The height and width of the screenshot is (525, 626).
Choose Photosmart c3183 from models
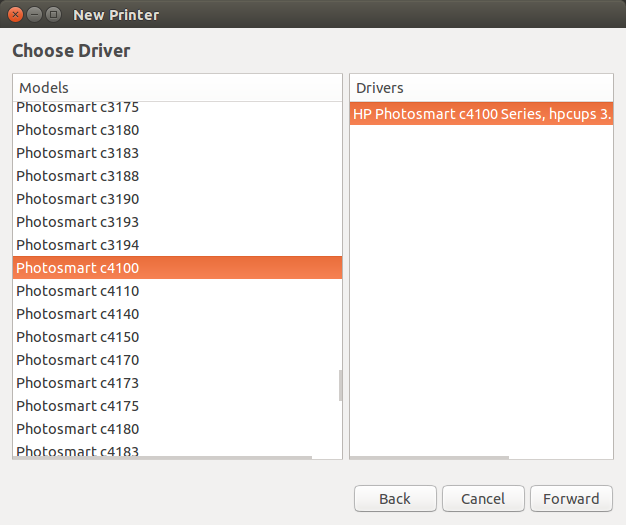[x=177, y=153]
